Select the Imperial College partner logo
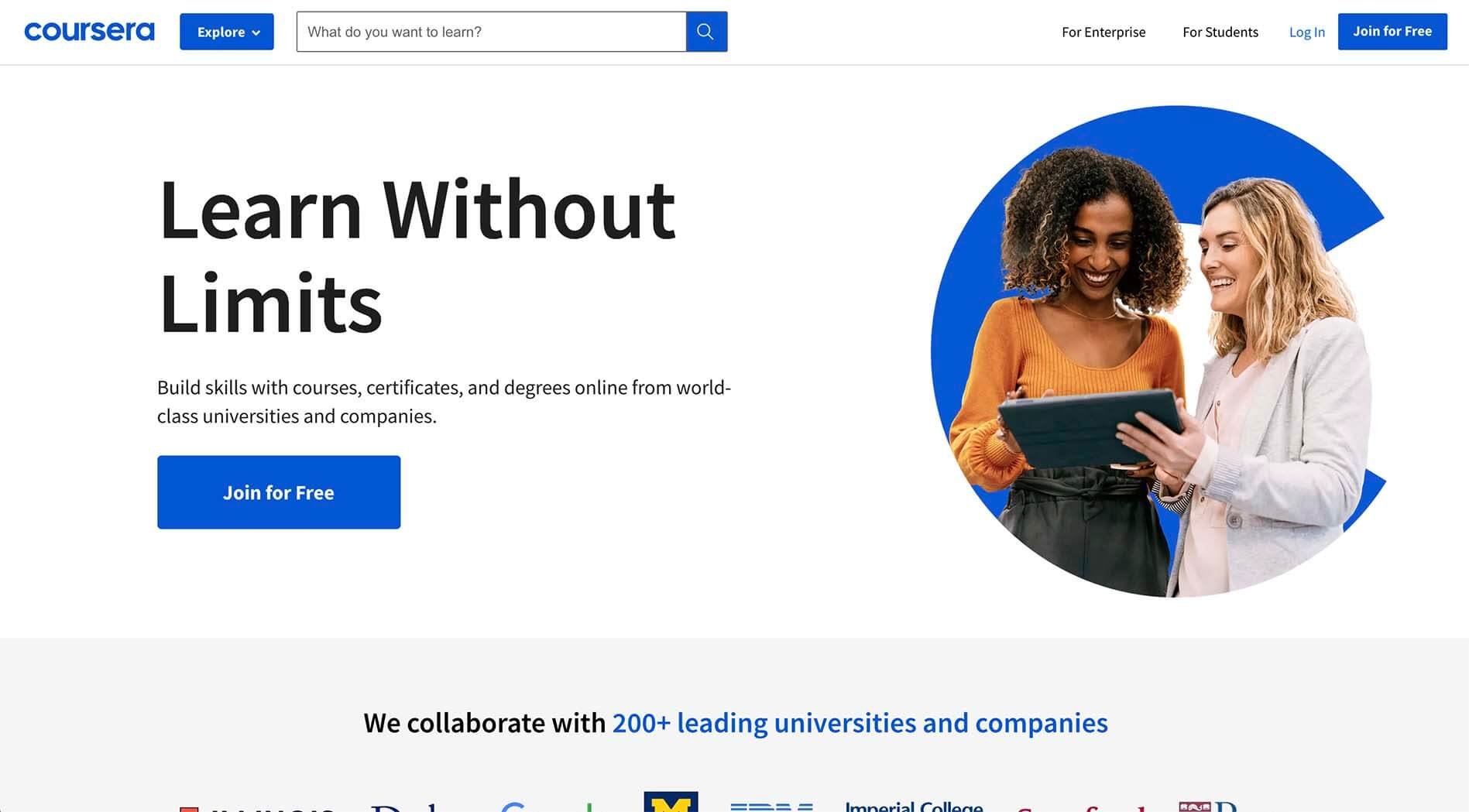The width and height of the screenshot is (1469, 812). (914, 806)
